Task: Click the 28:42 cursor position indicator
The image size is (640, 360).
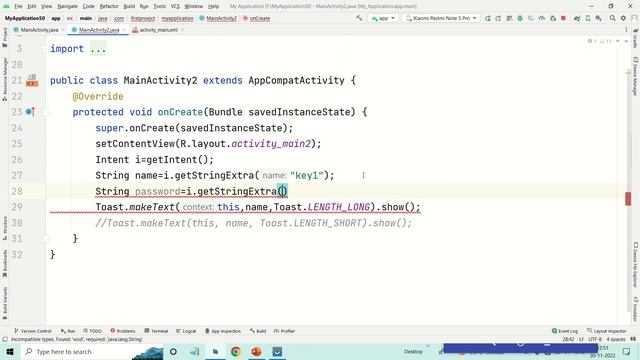Action: [x=568, y=340]
